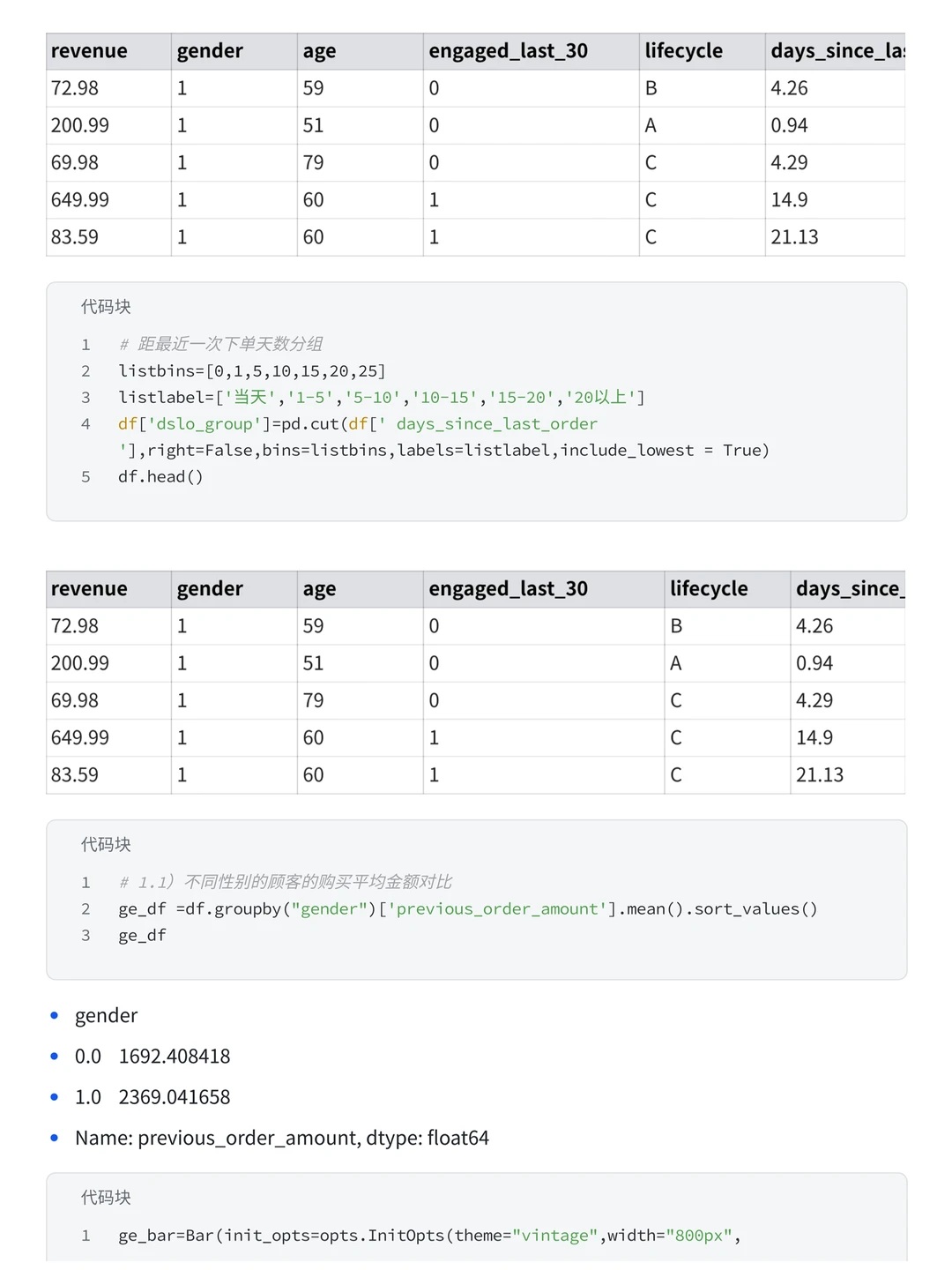The width and height of the screenshot is (952, 1270).
Task: Click the listlabel code line with '当天'
Action: (381, 398)
